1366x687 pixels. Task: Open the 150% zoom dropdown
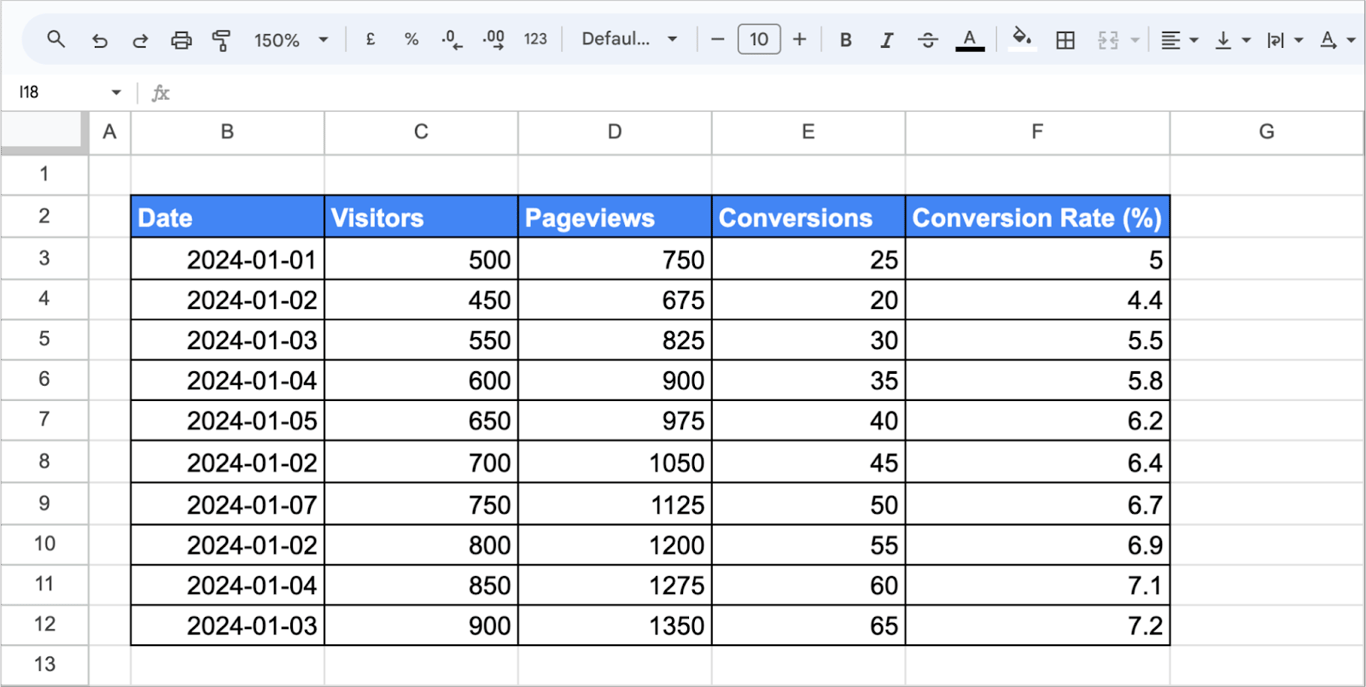point(291,40)
